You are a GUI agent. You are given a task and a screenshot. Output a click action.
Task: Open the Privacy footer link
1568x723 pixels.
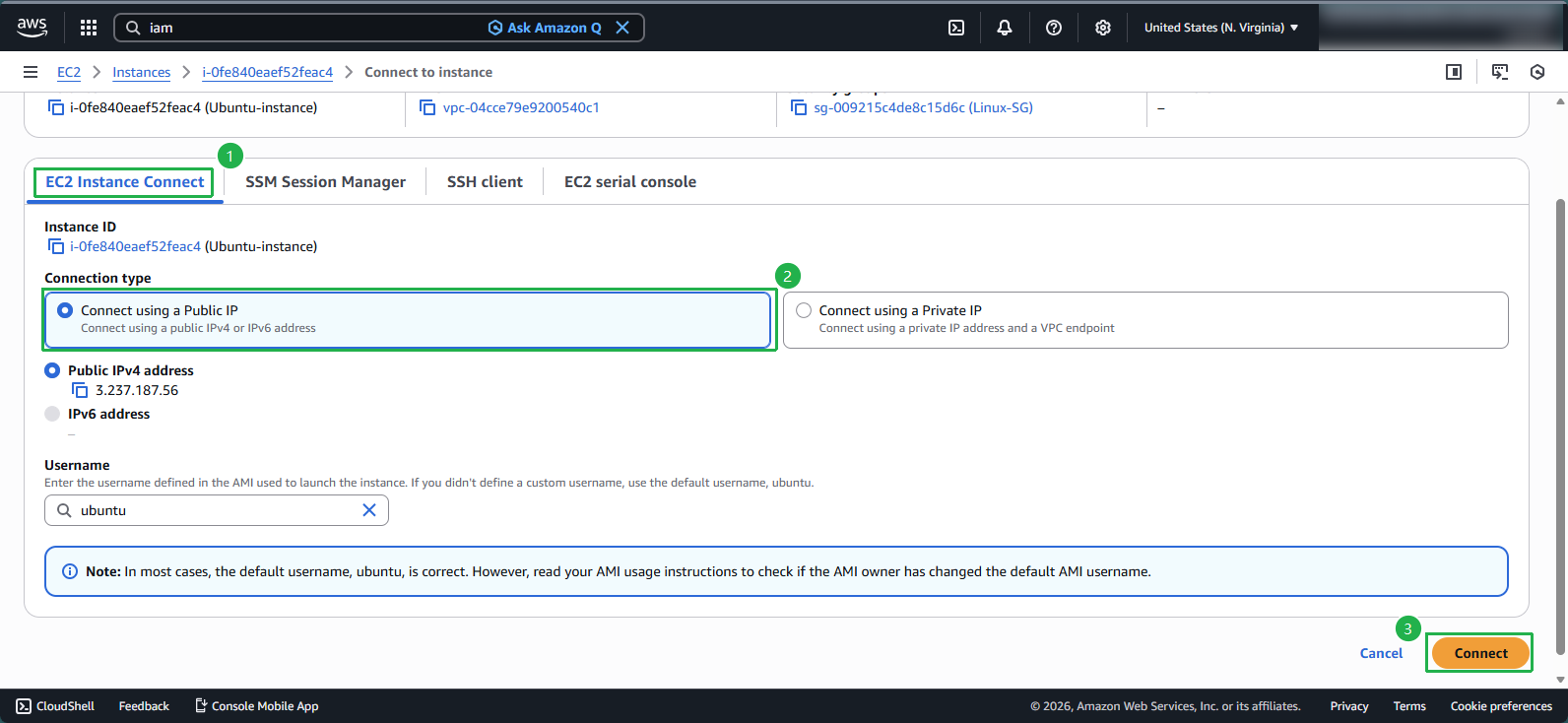1349,706
